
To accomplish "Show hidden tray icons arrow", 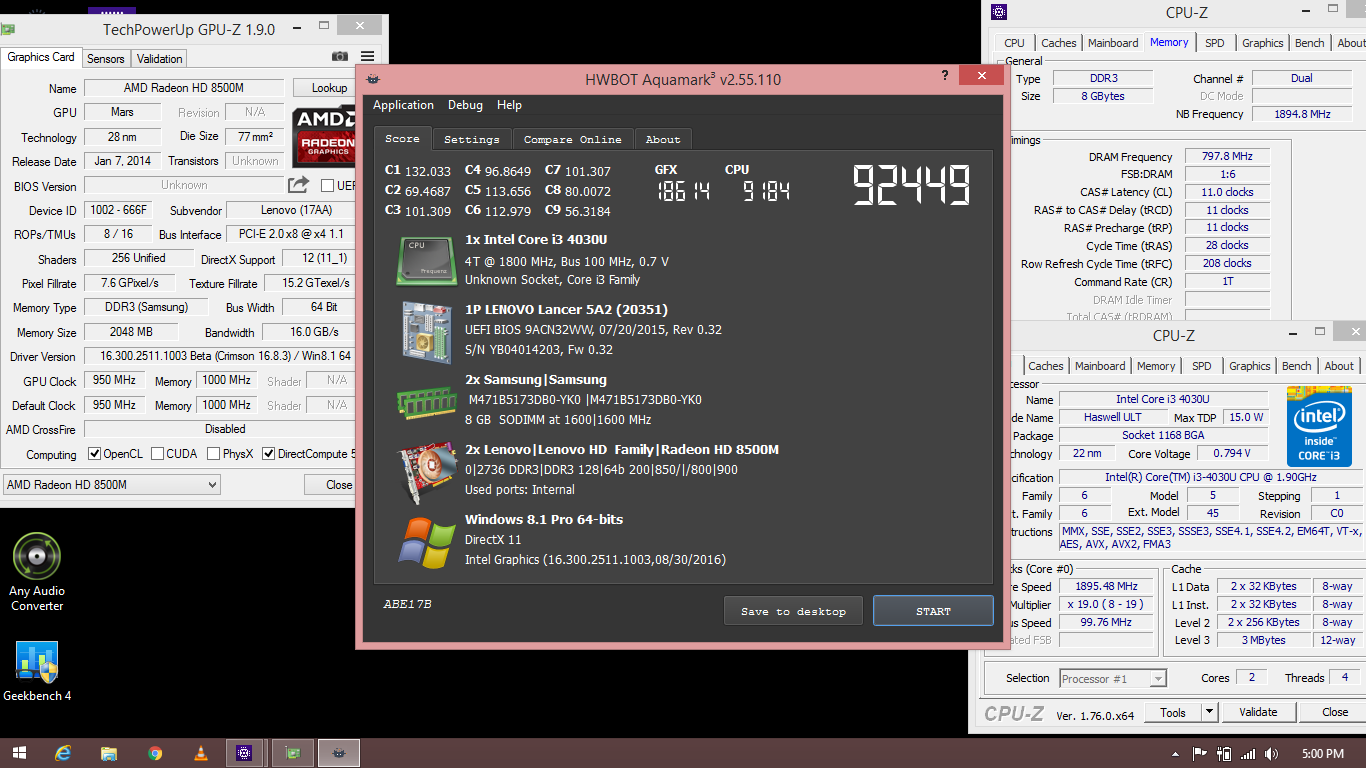I will [x=1176, y=753].
